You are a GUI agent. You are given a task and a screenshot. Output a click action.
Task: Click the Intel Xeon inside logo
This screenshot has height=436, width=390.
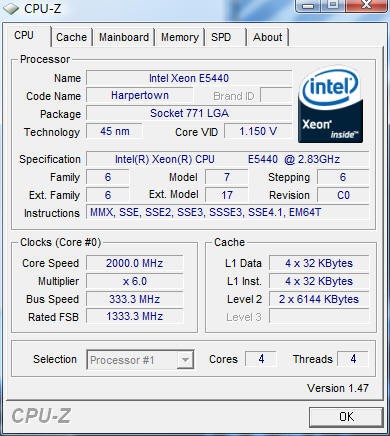click(x=330, y=104)
